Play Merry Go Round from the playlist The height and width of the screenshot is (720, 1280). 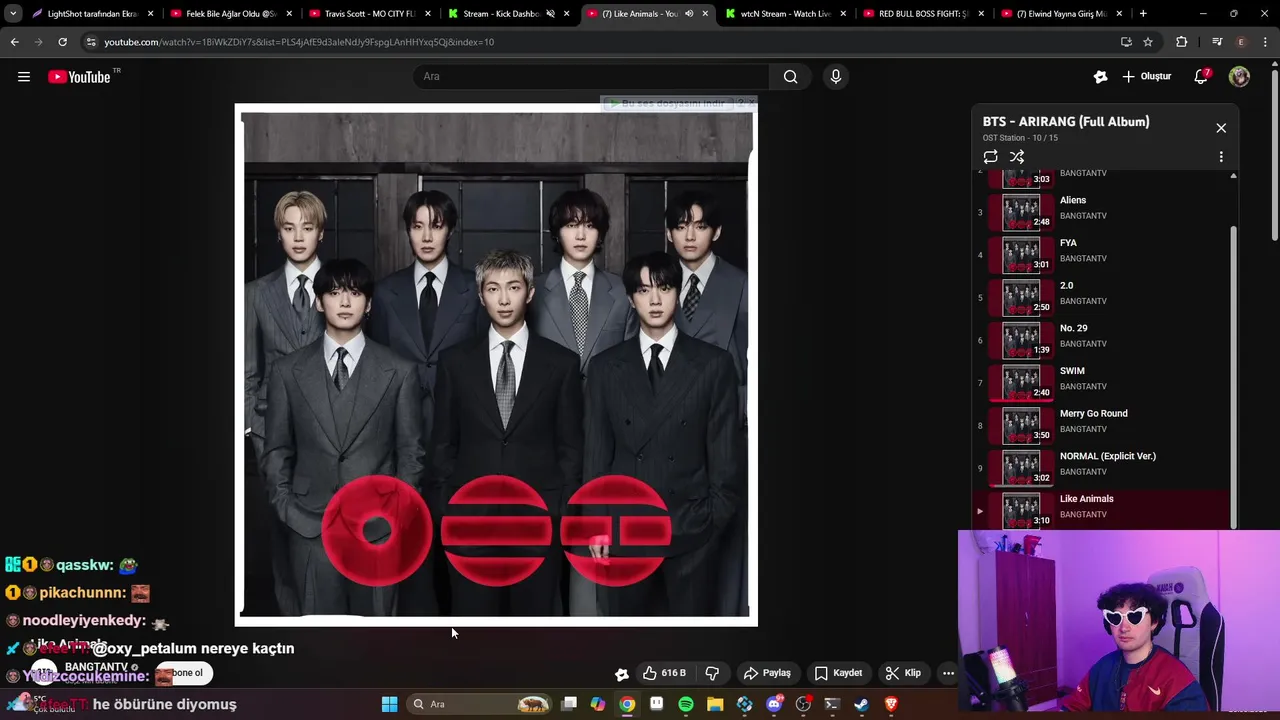pyautogui.click(x=1102, y=425)
